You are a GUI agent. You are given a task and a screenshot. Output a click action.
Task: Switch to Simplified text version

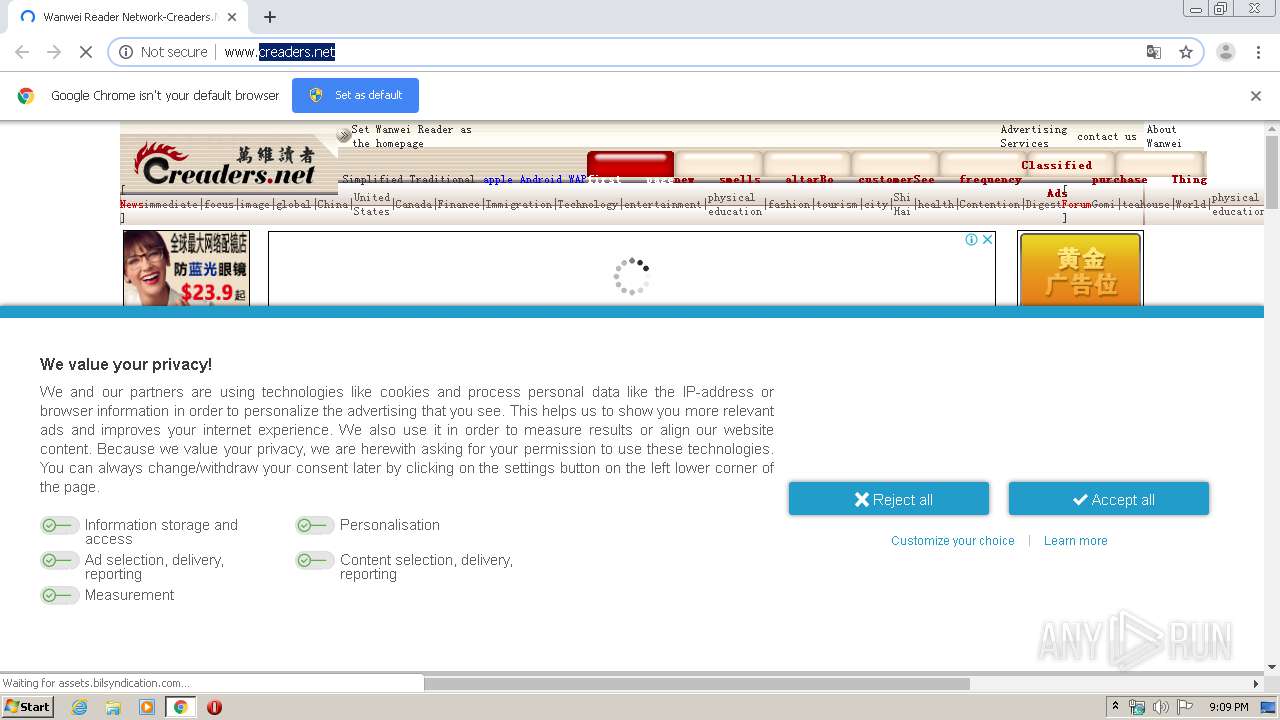tap(373, 180)
